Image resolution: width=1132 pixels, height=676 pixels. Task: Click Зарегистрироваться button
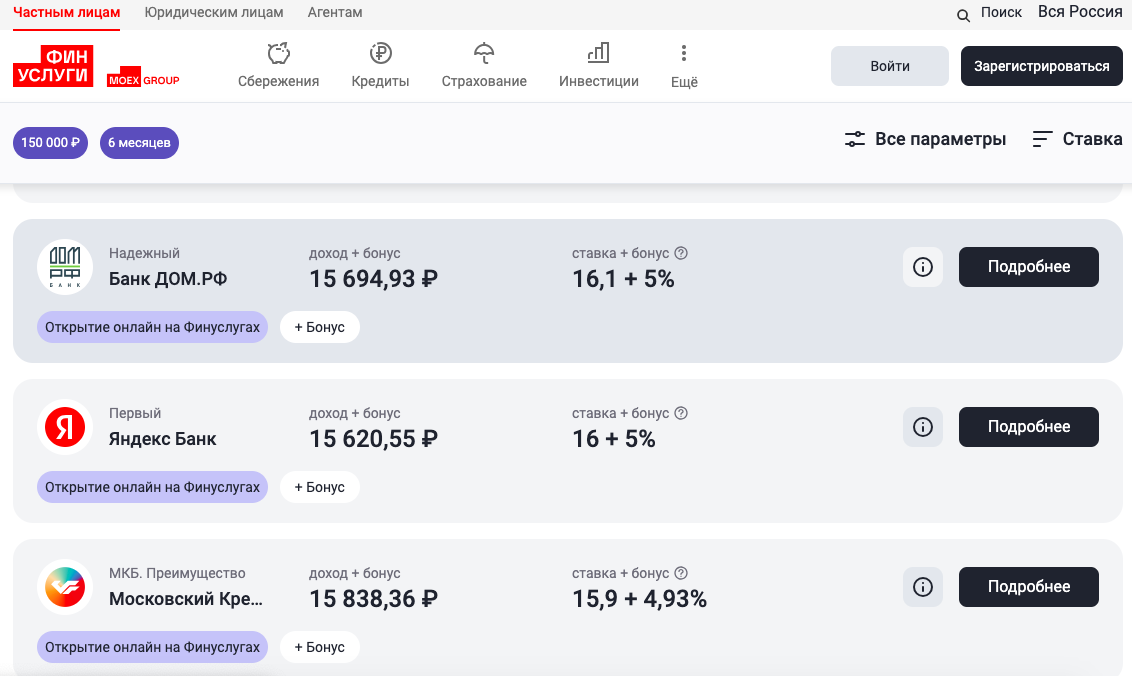(1042, 66)
